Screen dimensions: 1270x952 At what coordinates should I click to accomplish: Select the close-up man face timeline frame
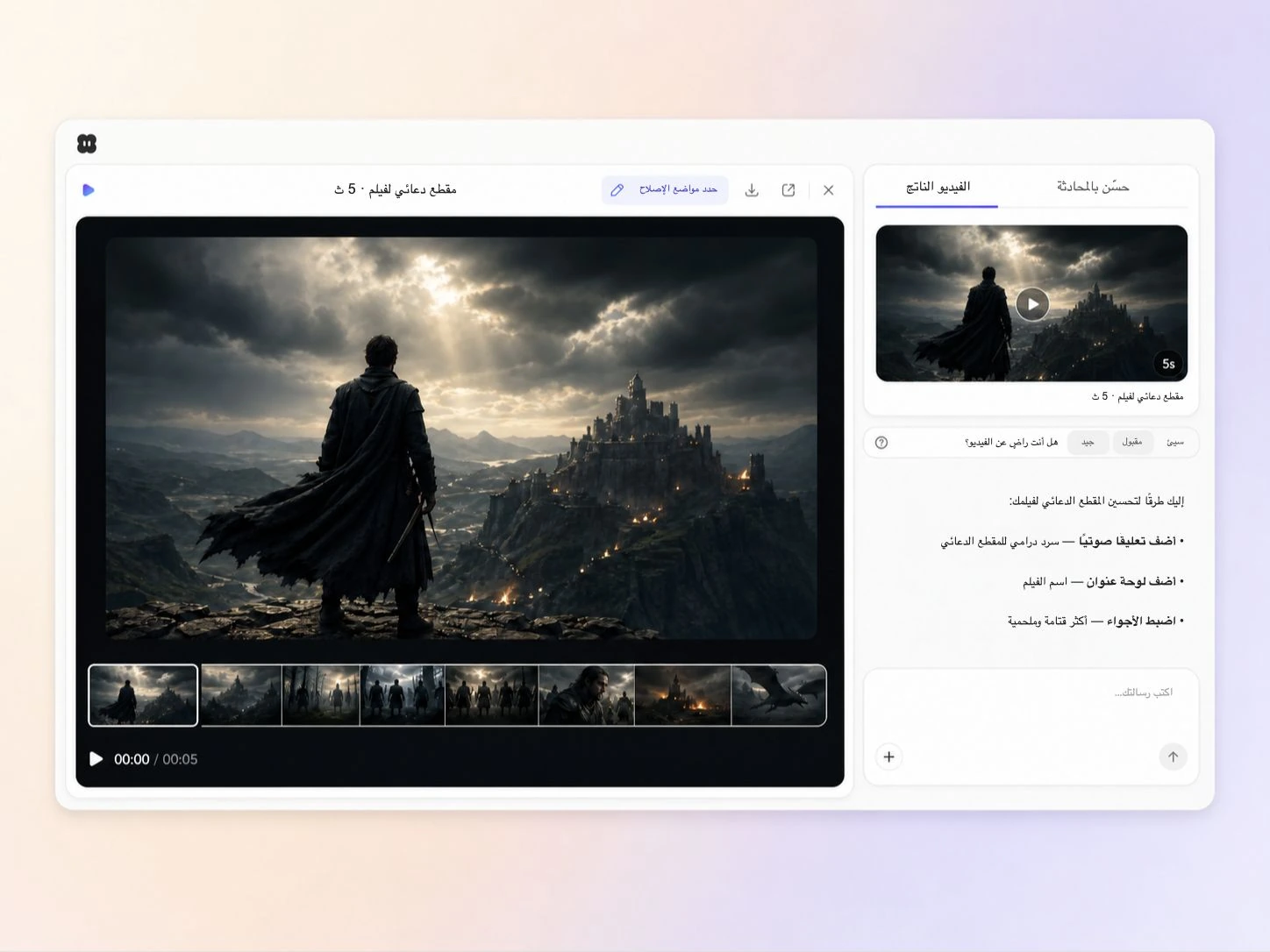(587, 695)
